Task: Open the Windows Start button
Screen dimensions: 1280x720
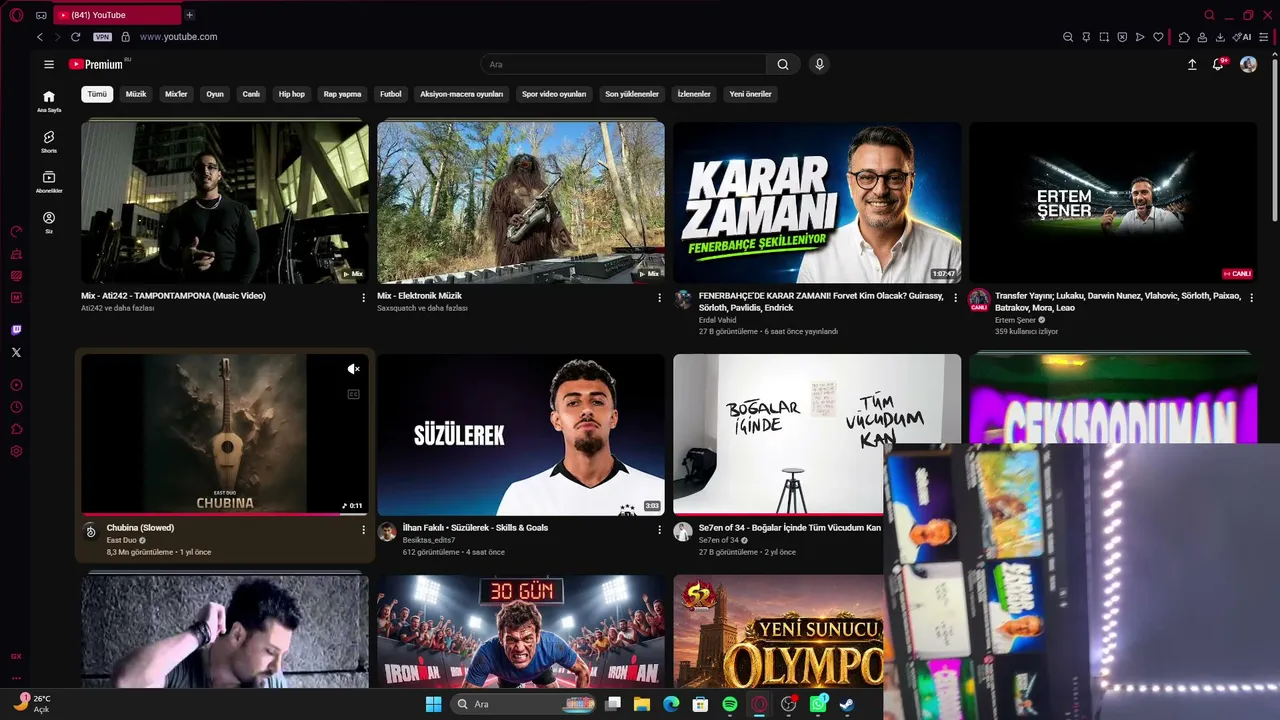Action: pos(433,704)
